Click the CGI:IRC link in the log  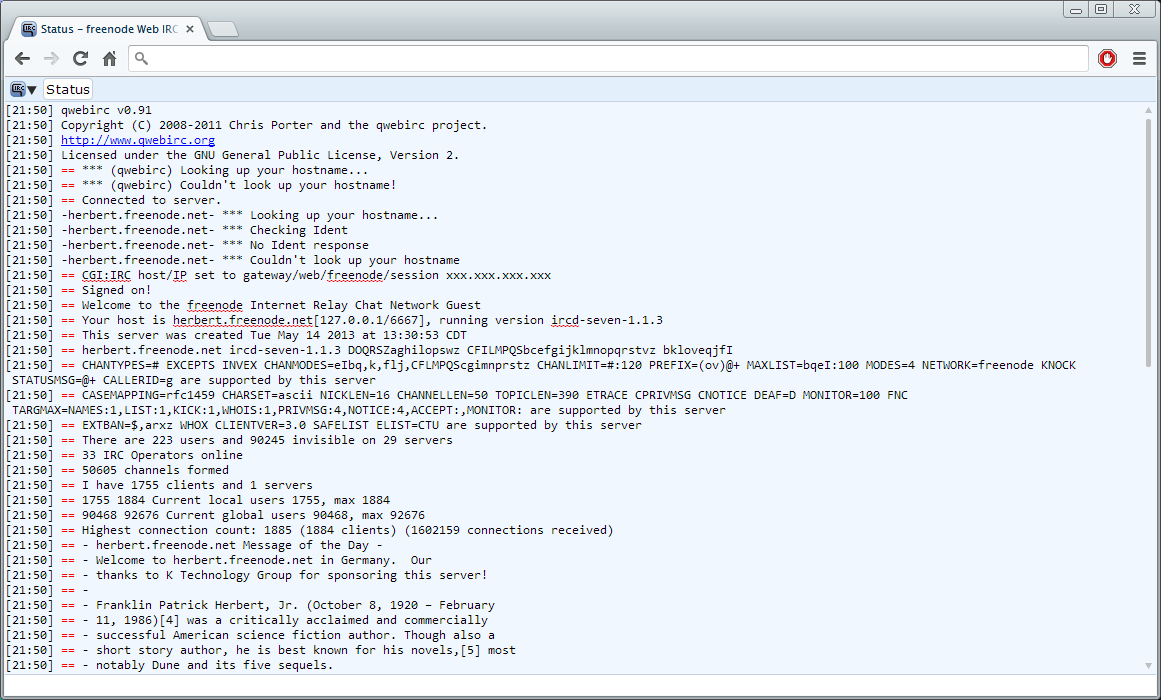[106, 274]
